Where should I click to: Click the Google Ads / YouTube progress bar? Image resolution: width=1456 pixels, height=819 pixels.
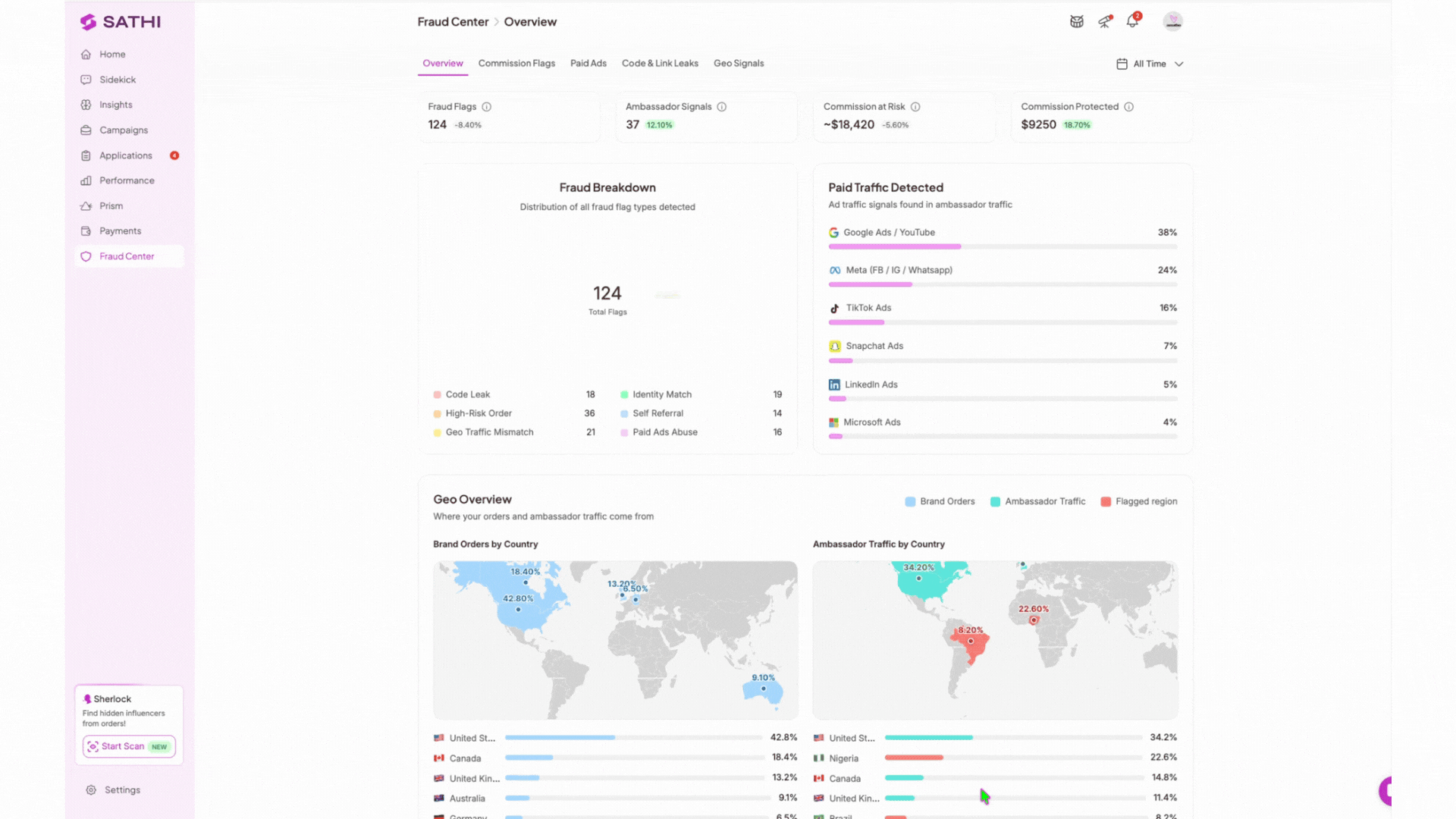[x=1003, y=246]
